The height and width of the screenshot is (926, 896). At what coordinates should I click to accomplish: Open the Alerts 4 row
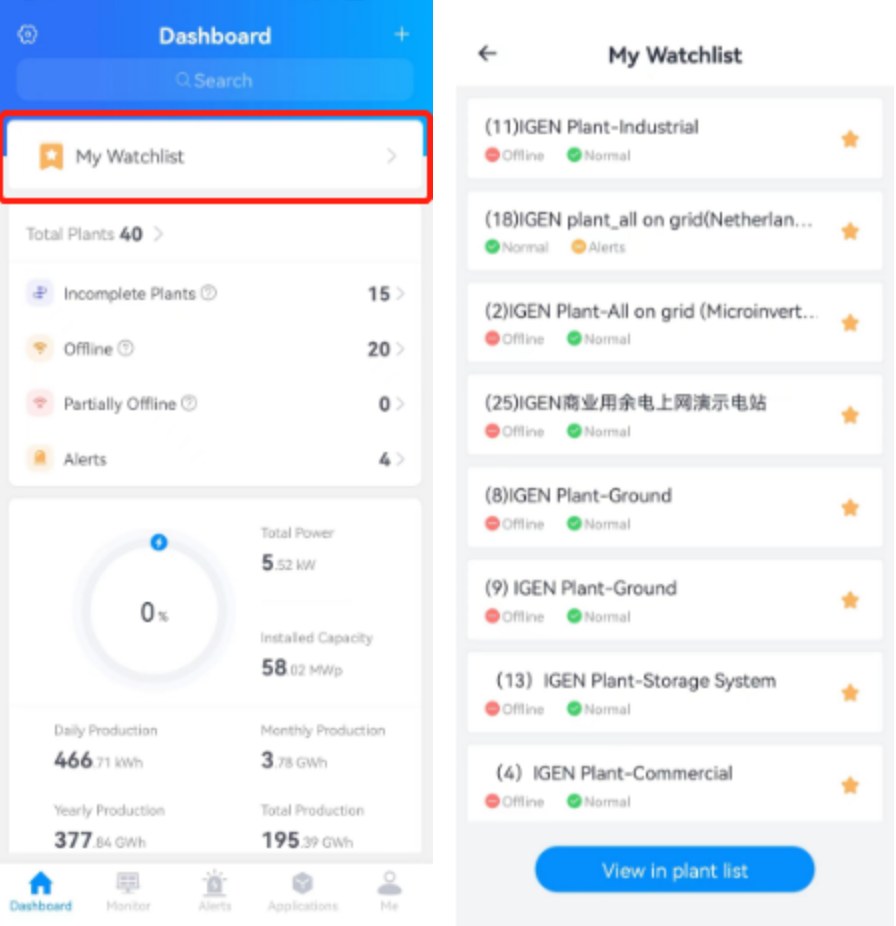[x=215, y=459]
